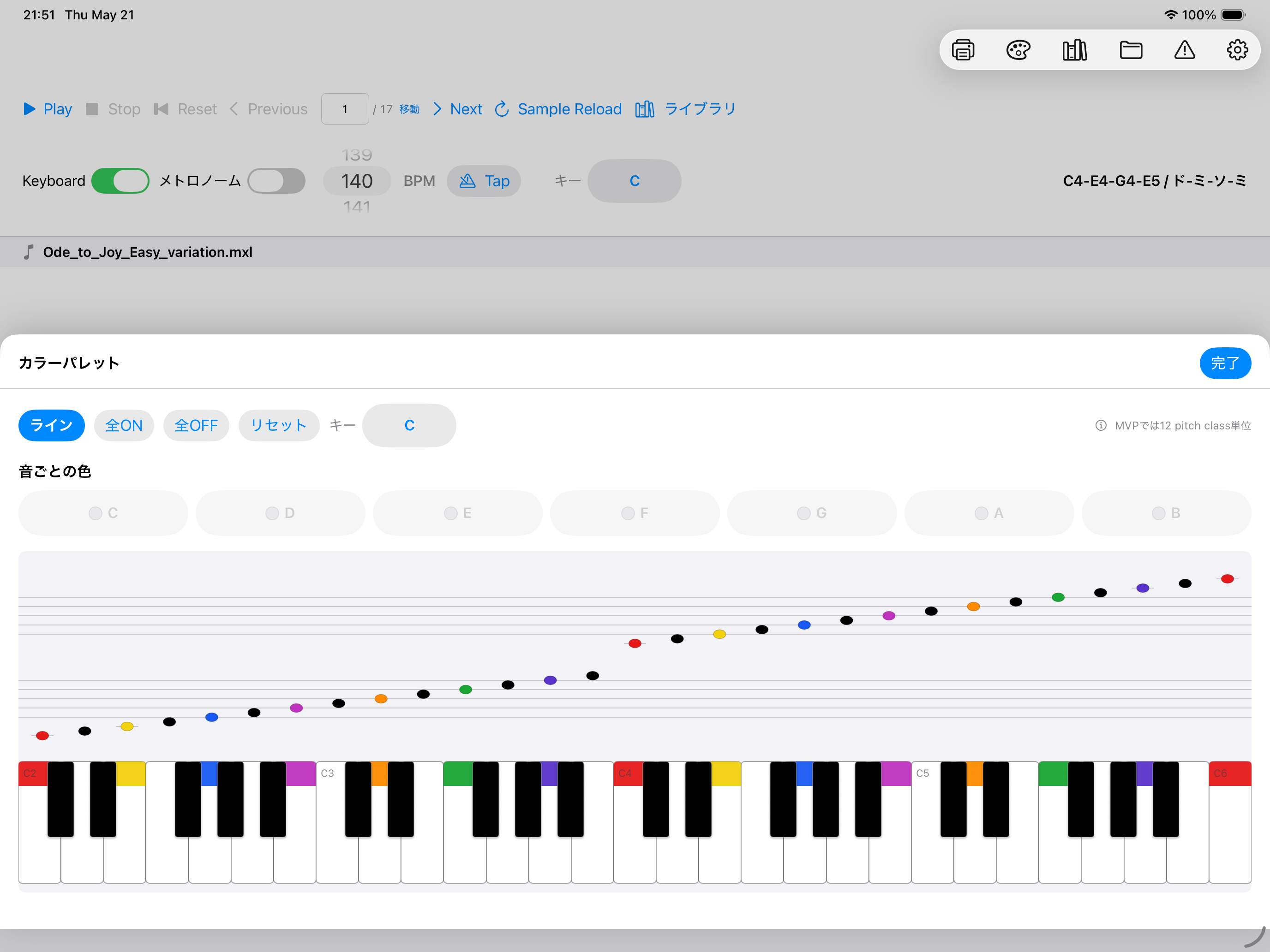Choose 139 in BPM picker

(x=357, y=155)
